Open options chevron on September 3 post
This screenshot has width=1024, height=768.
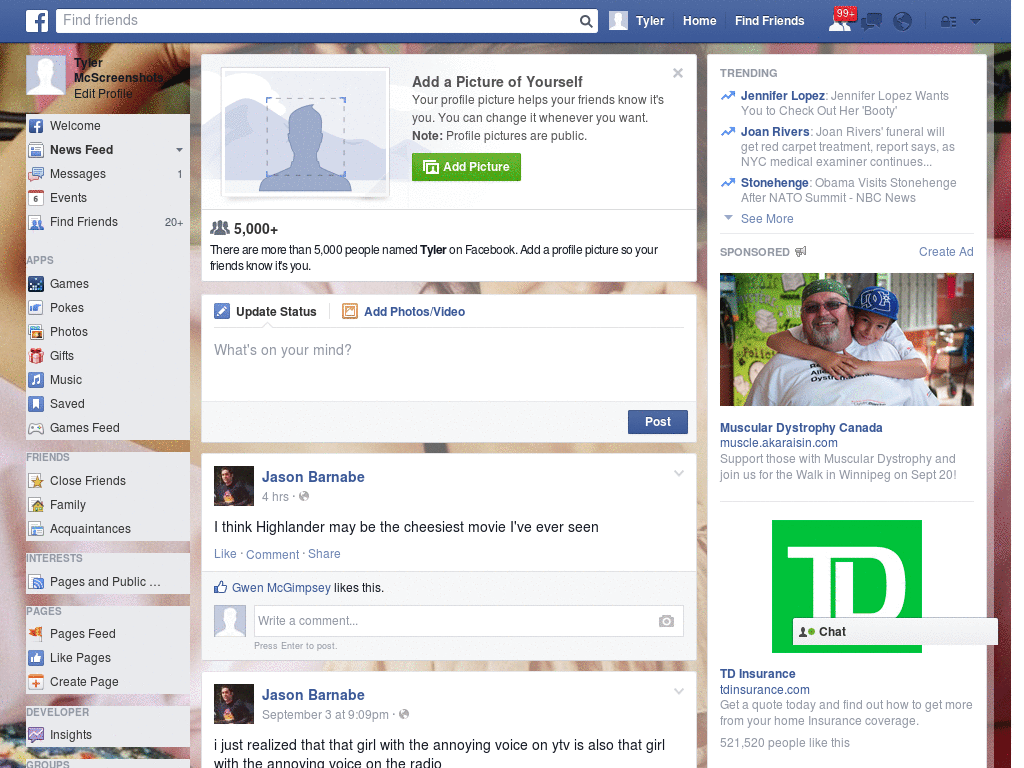679,691
